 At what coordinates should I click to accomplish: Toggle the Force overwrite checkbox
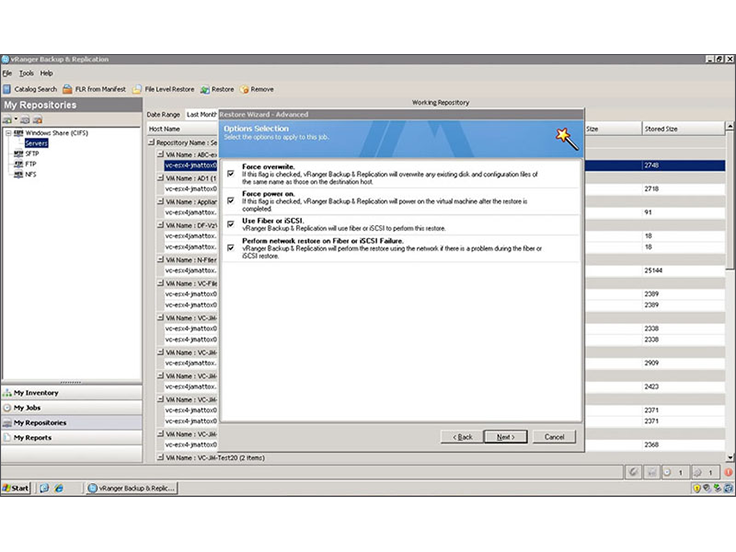pos(230,174)
